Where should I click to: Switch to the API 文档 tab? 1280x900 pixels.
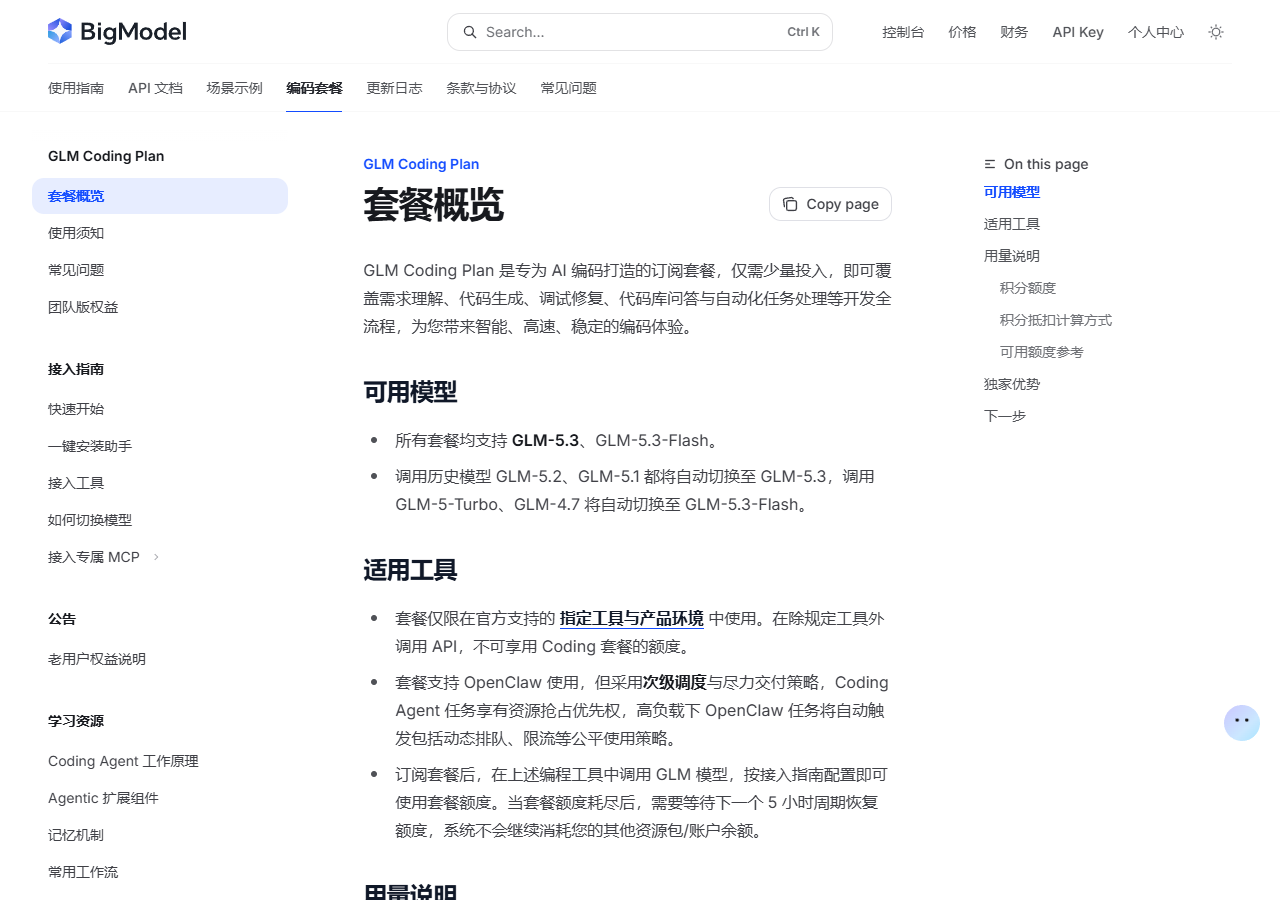tap(155, 88)
